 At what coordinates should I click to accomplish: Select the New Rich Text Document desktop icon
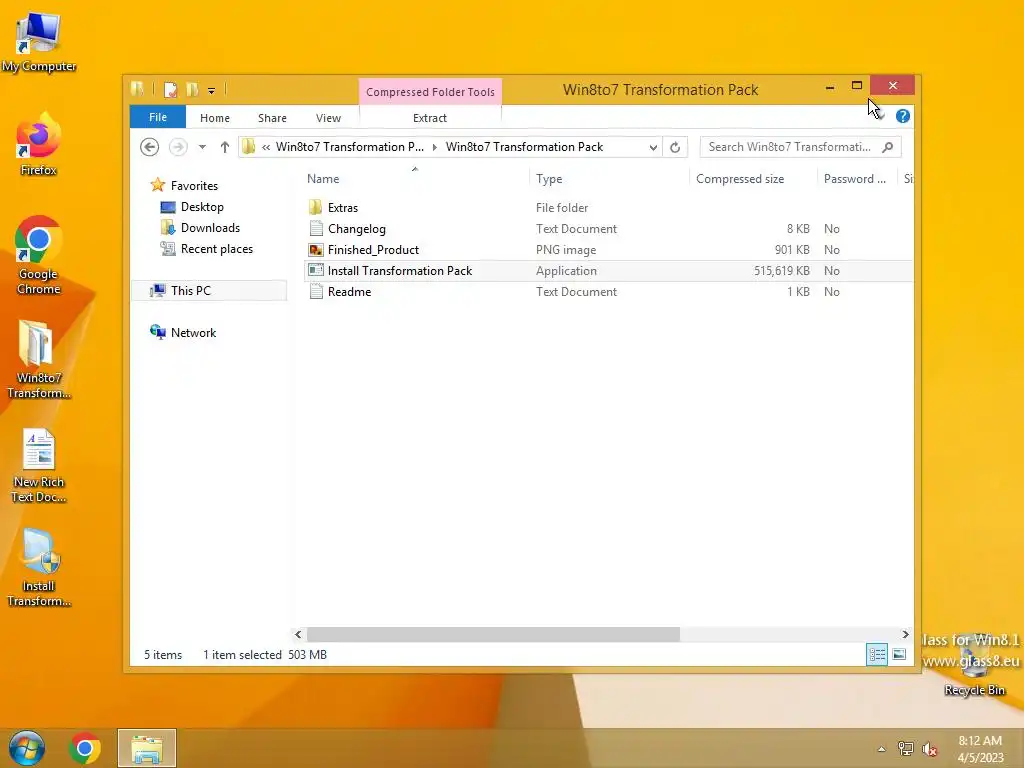pyautogui.click(x=39, y=465)
